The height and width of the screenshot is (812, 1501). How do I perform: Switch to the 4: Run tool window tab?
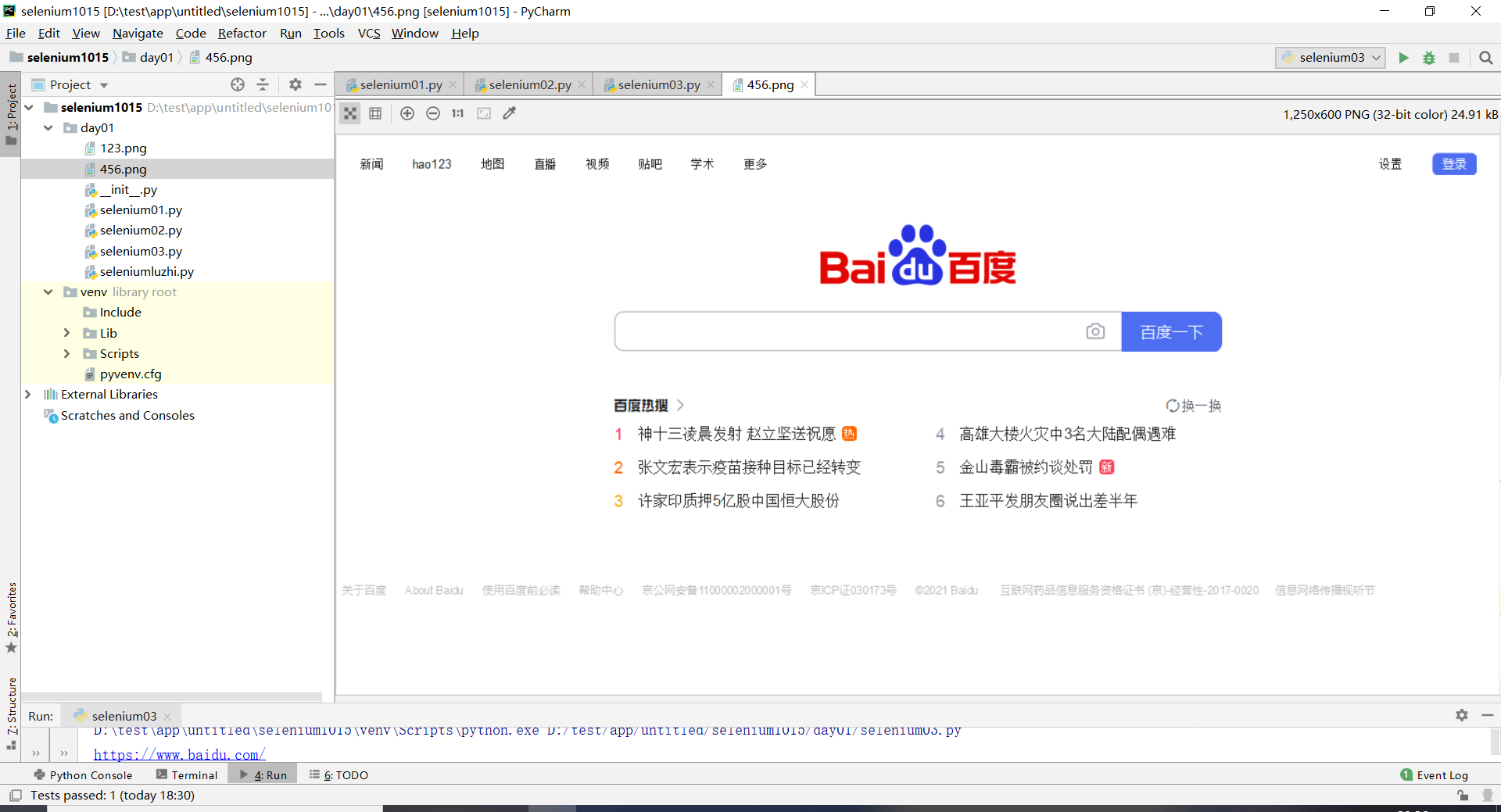coord(263,775)
